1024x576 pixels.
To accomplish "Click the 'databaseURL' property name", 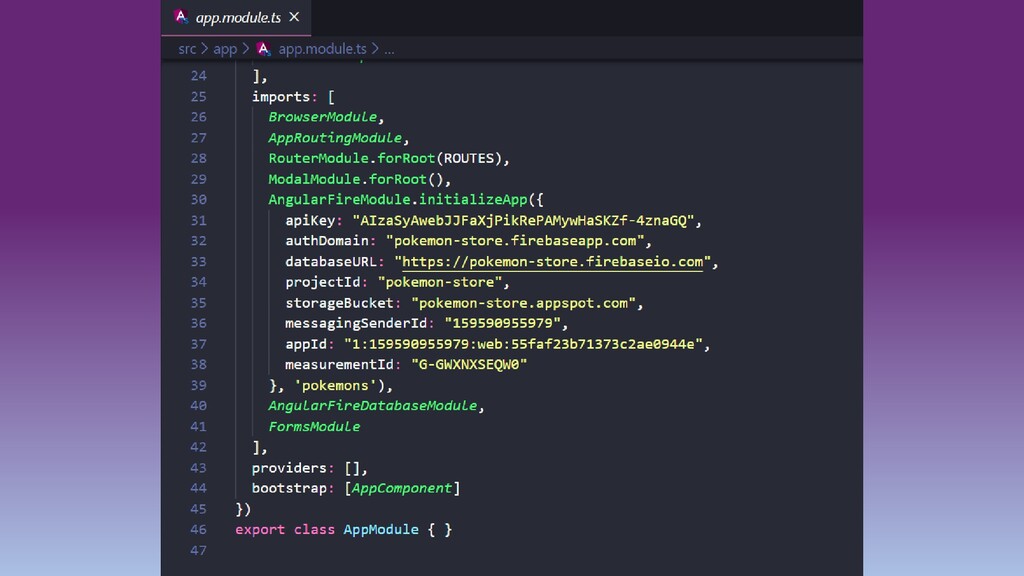I will pyautogui.click(x=331, y=262).
